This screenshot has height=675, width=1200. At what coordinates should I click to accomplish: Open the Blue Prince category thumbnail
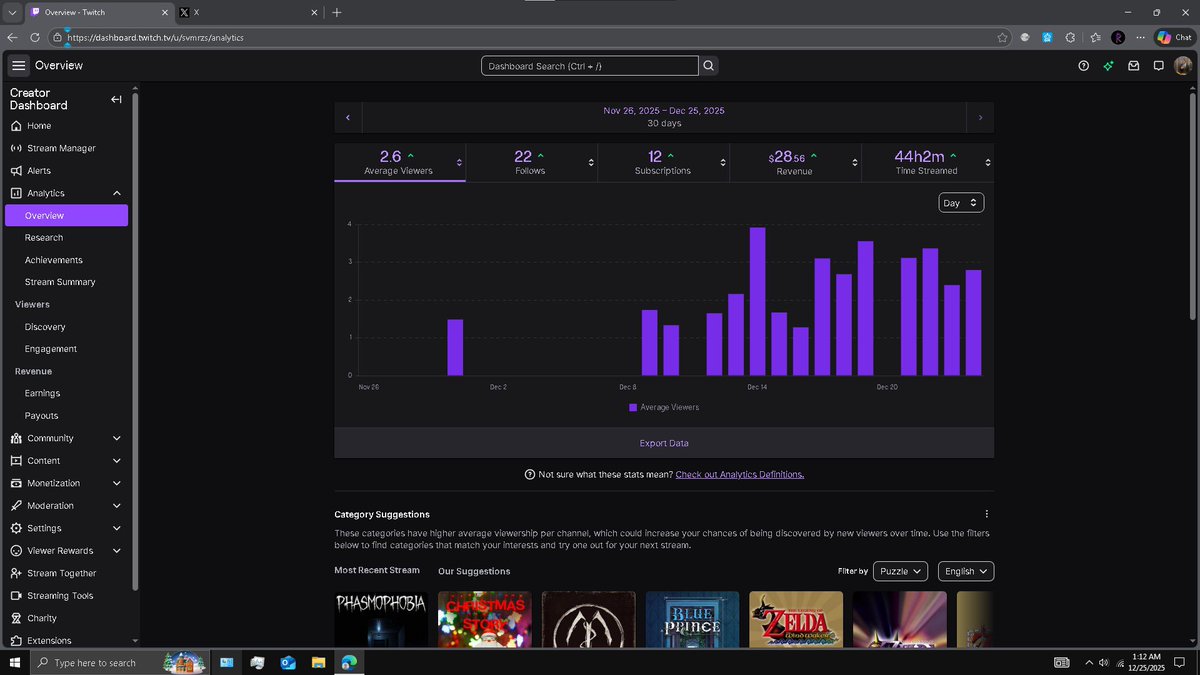[692, 618]
